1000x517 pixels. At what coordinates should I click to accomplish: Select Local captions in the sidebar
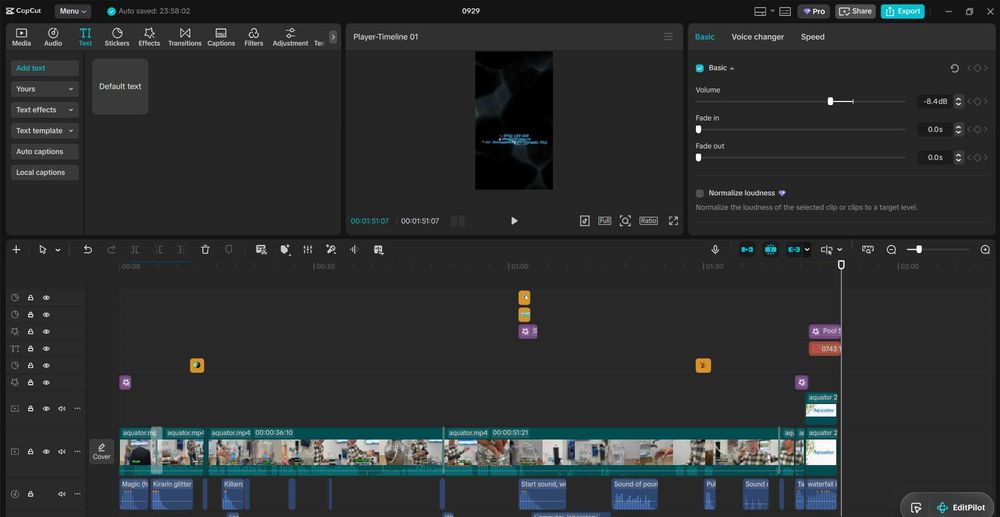pyautogui.click(x=45, y=173)
